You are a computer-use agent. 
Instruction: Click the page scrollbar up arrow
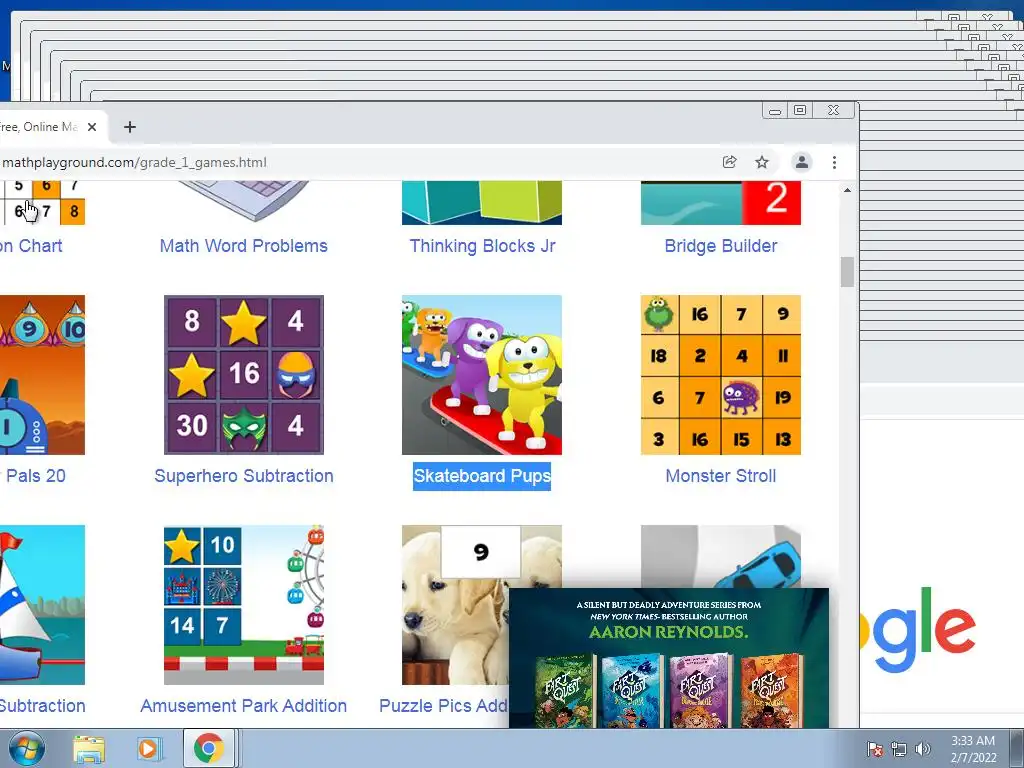click(x=847, y=190)
